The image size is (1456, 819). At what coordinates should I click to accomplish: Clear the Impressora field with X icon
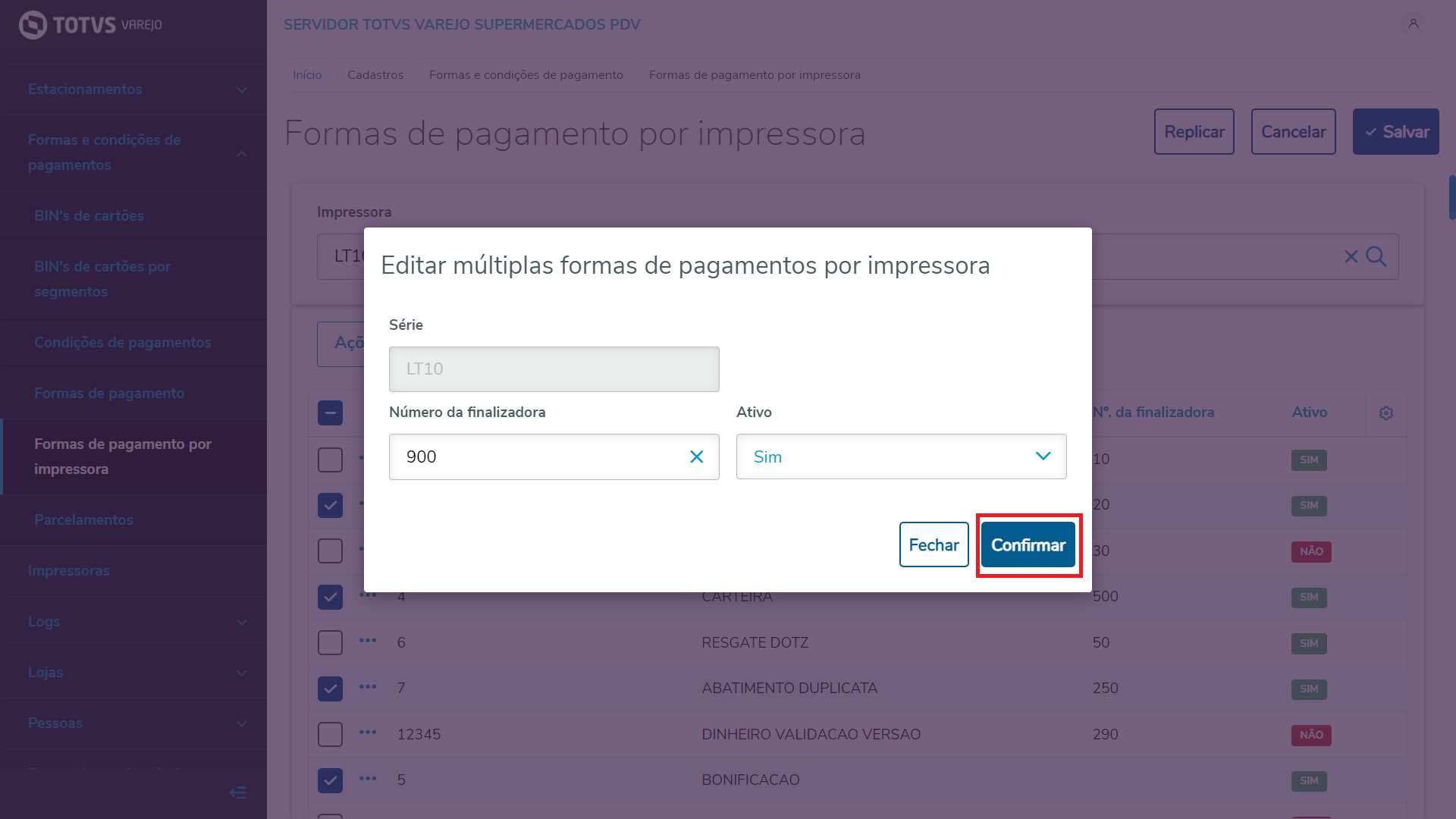pyautogui.click(x=1351, y=256)
